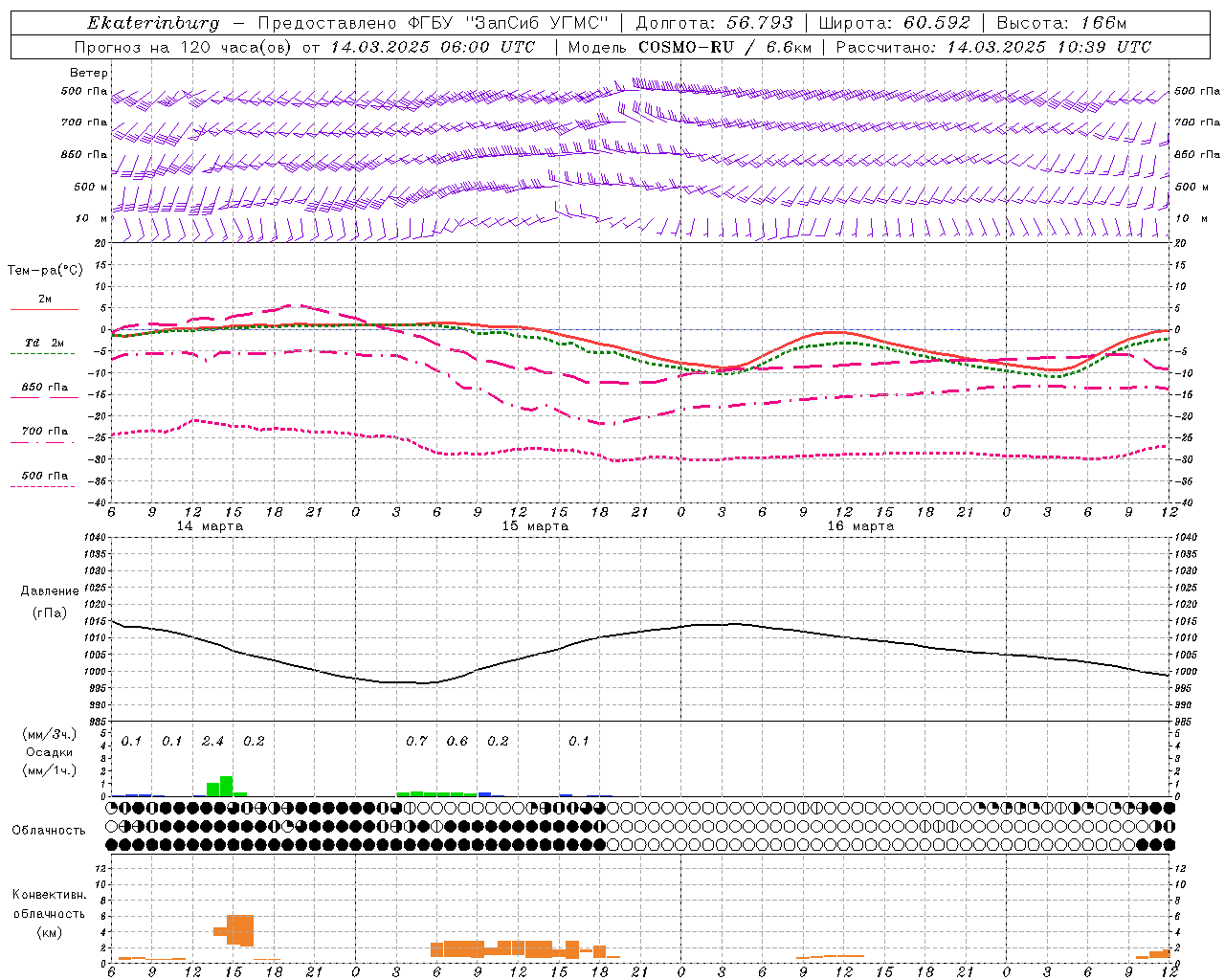
Task: Click the Осадки precipitation label
Action: point(50,752)
